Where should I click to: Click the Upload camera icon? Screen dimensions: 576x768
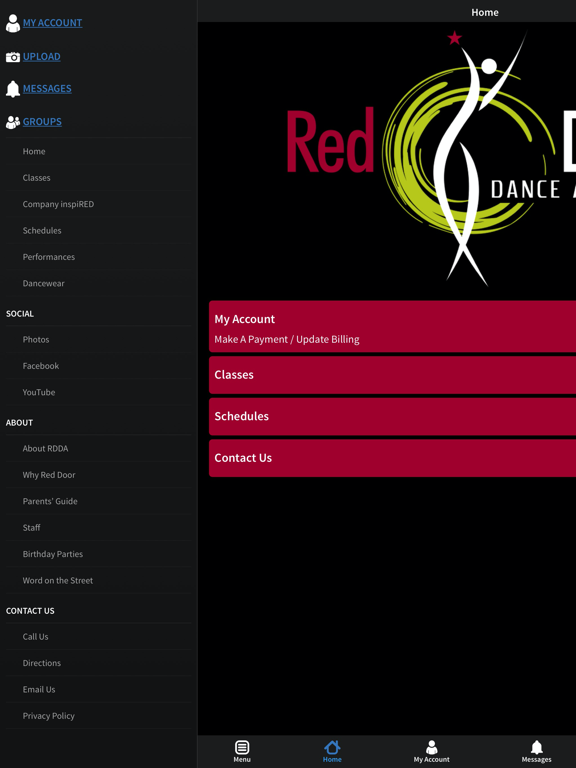13,57
